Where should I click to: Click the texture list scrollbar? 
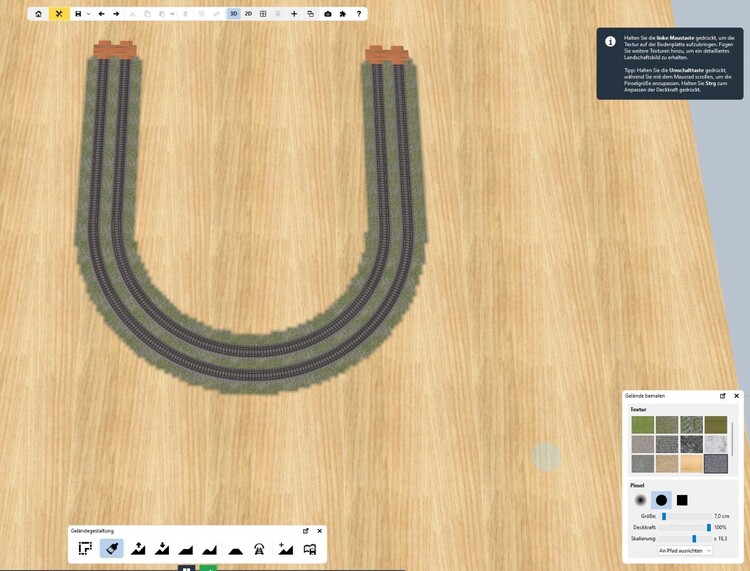[x=732, y=438]
